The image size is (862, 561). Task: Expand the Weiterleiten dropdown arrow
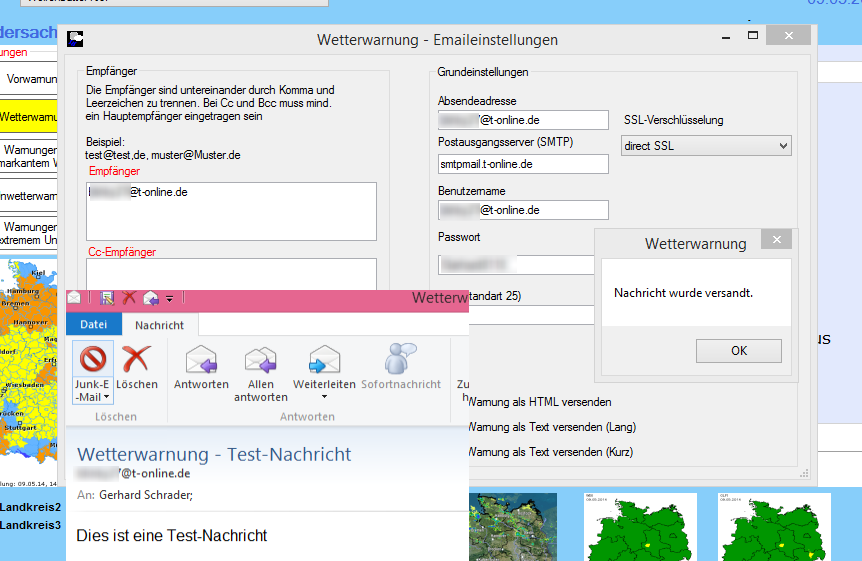click(324, 397)
